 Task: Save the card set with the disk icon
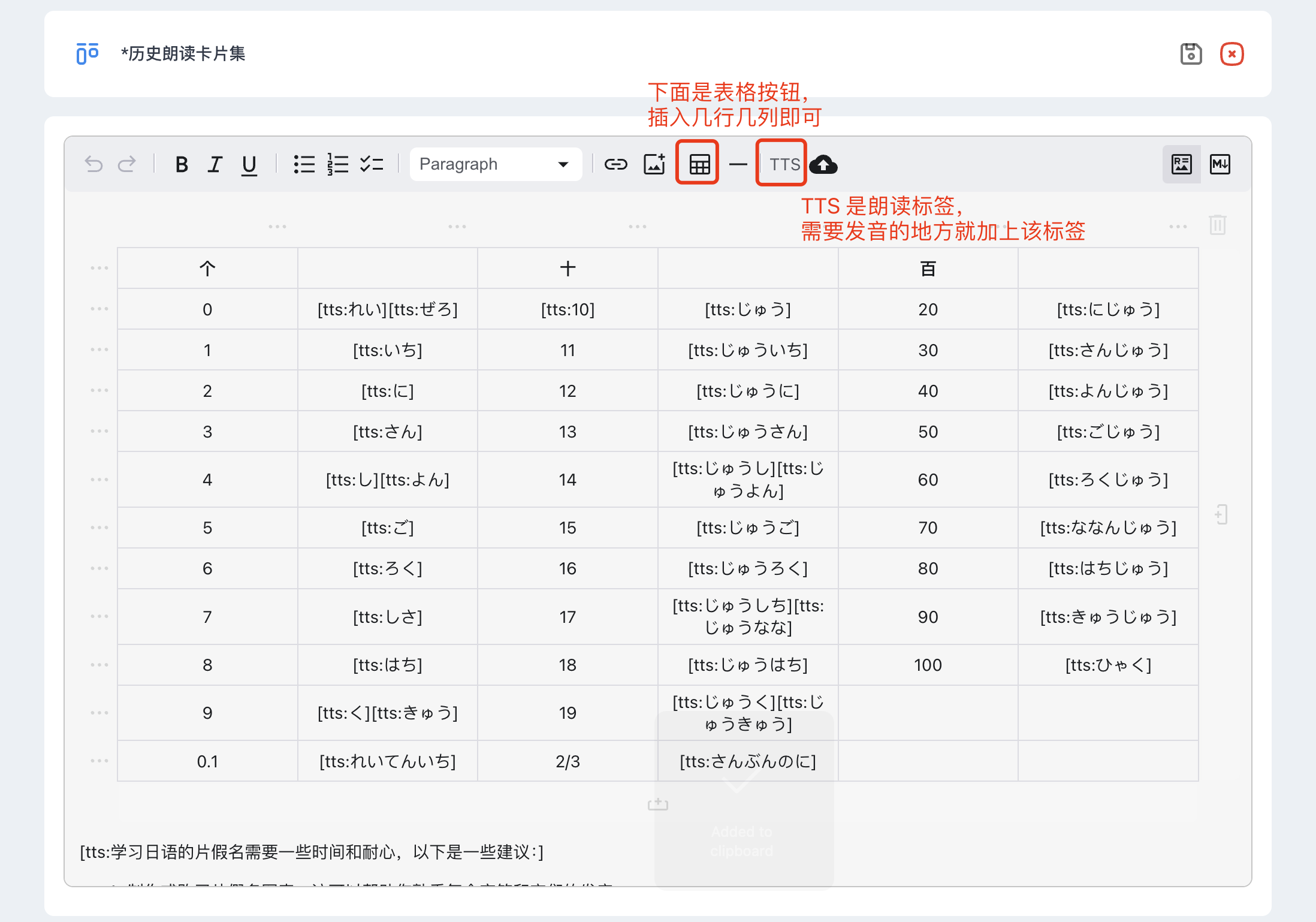click(1191, 54)
